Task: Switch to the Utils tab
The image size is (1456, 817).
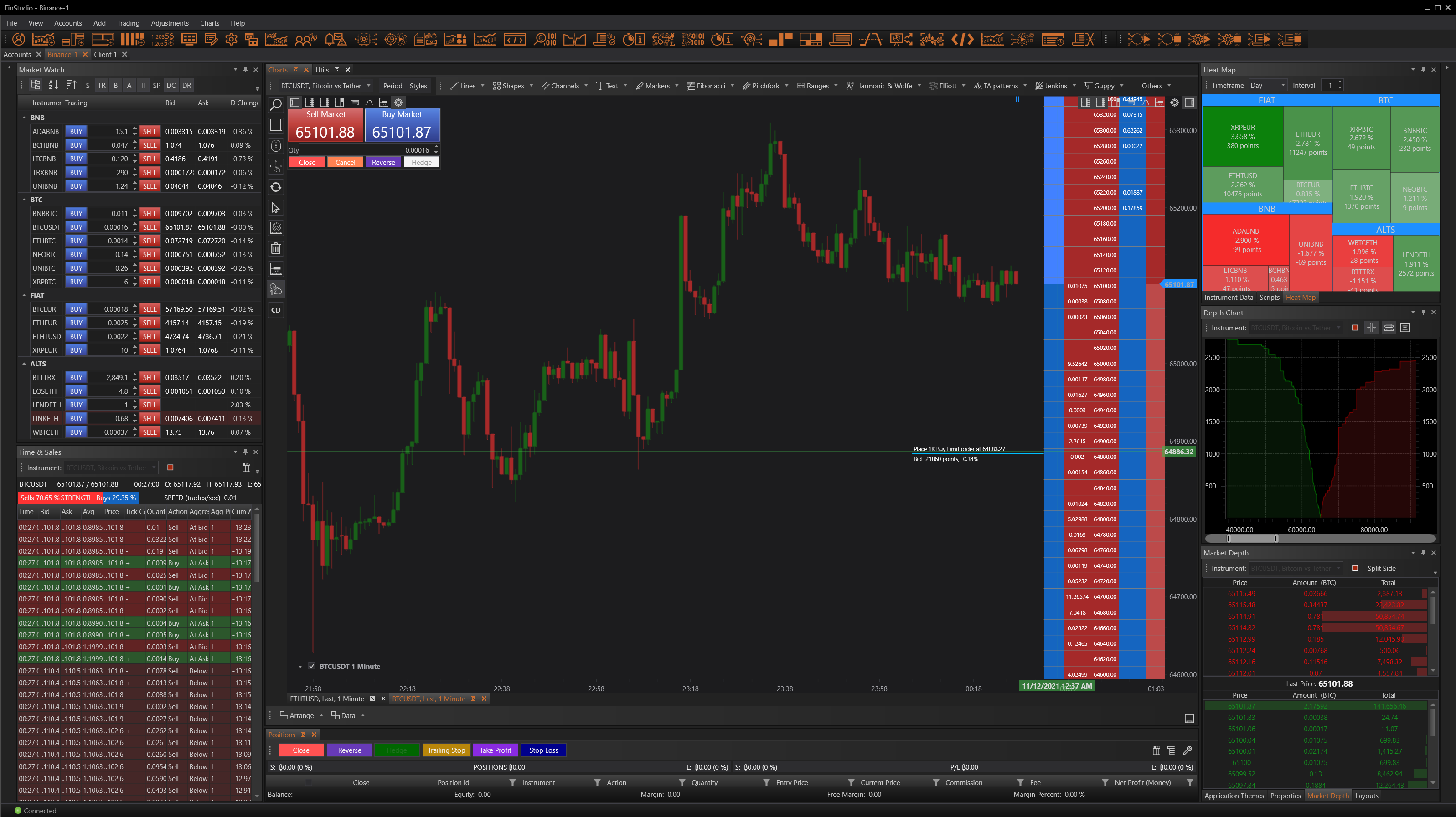Action: coord(322,70)
